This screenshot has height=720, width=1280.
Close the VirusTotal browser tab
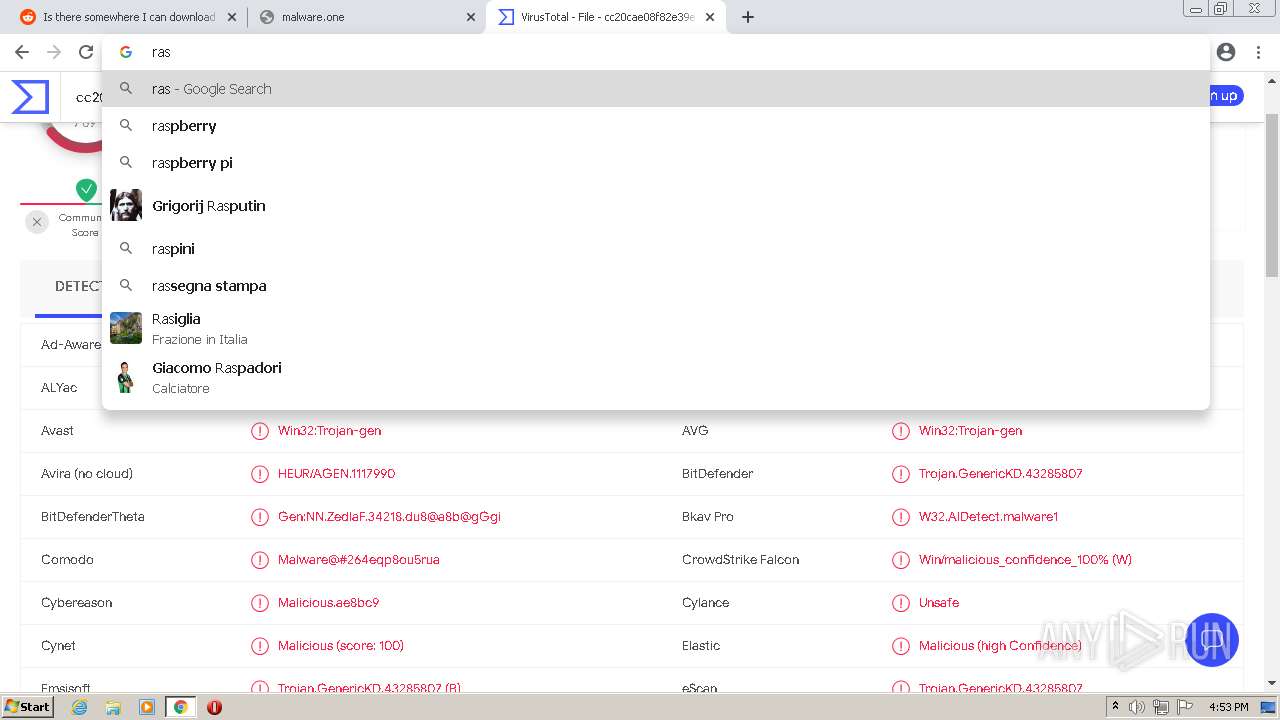point(710,17)
